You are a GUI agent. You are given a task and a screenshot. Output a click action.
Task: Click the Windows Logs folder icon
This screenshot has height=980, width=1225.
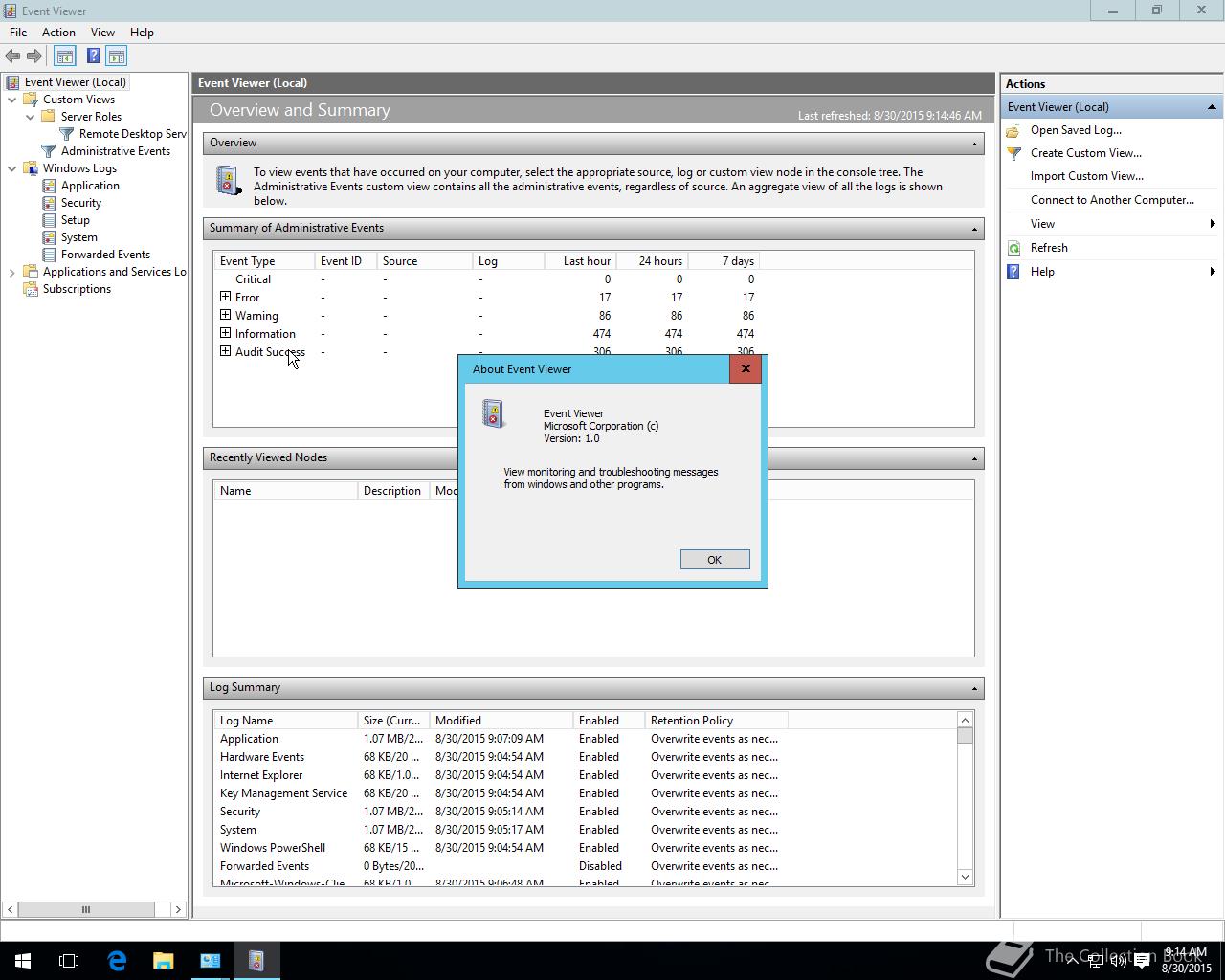click(31, 168)
